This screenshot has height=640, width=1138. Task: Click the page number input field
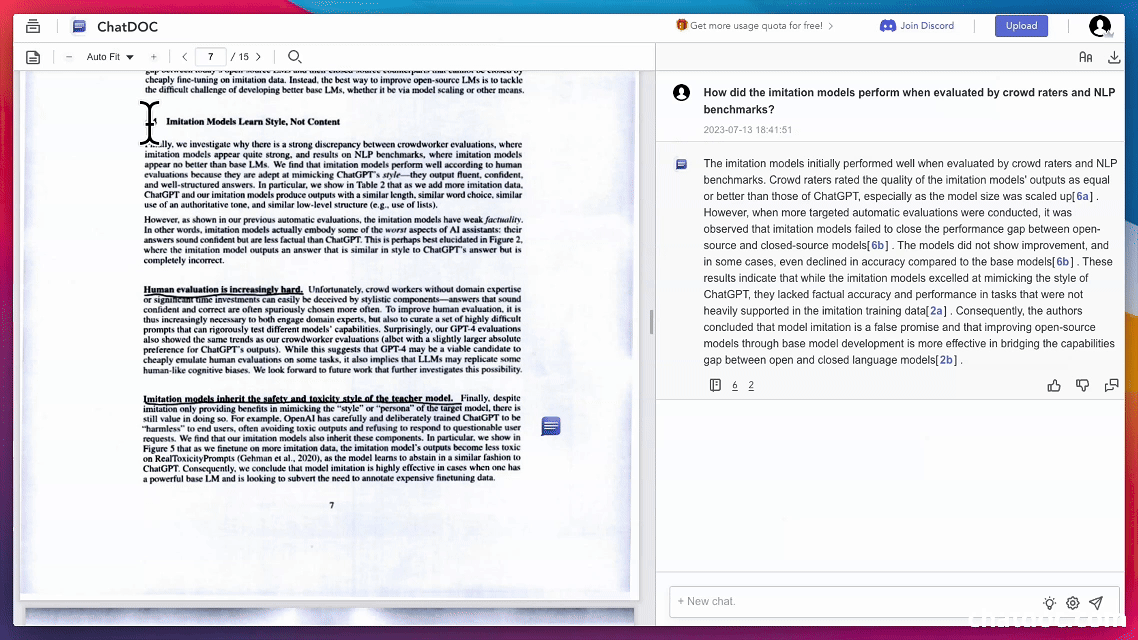tap(210, 57)
